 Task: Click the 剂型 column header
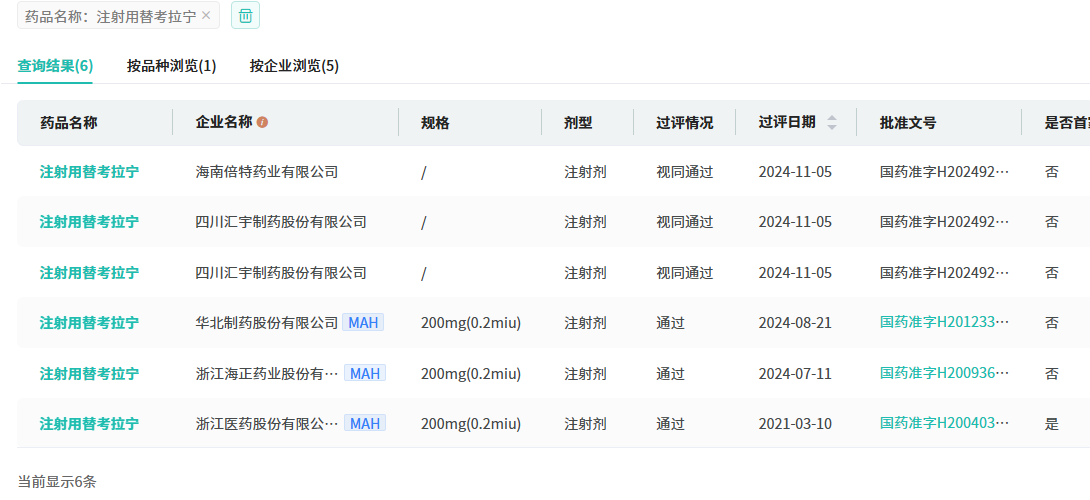[578, 123]
